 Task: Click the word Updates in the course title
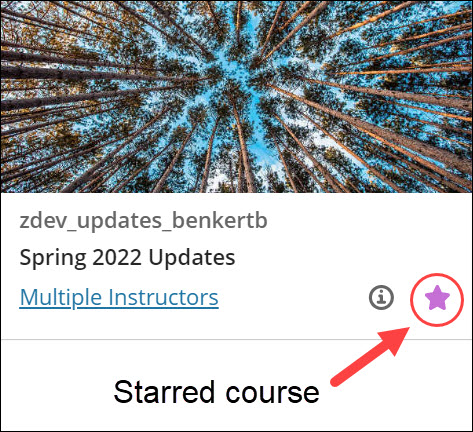click(x=192, y=258)
